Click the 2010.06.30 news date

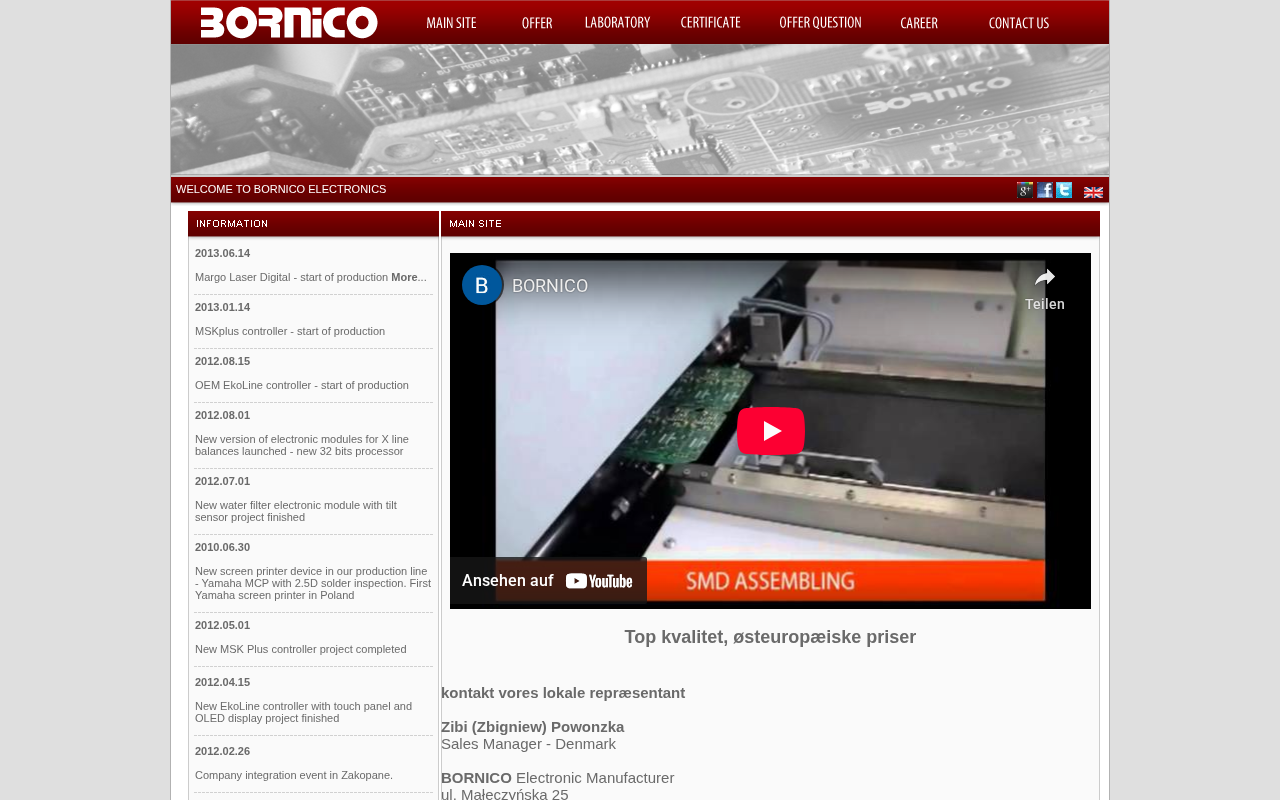223,547
